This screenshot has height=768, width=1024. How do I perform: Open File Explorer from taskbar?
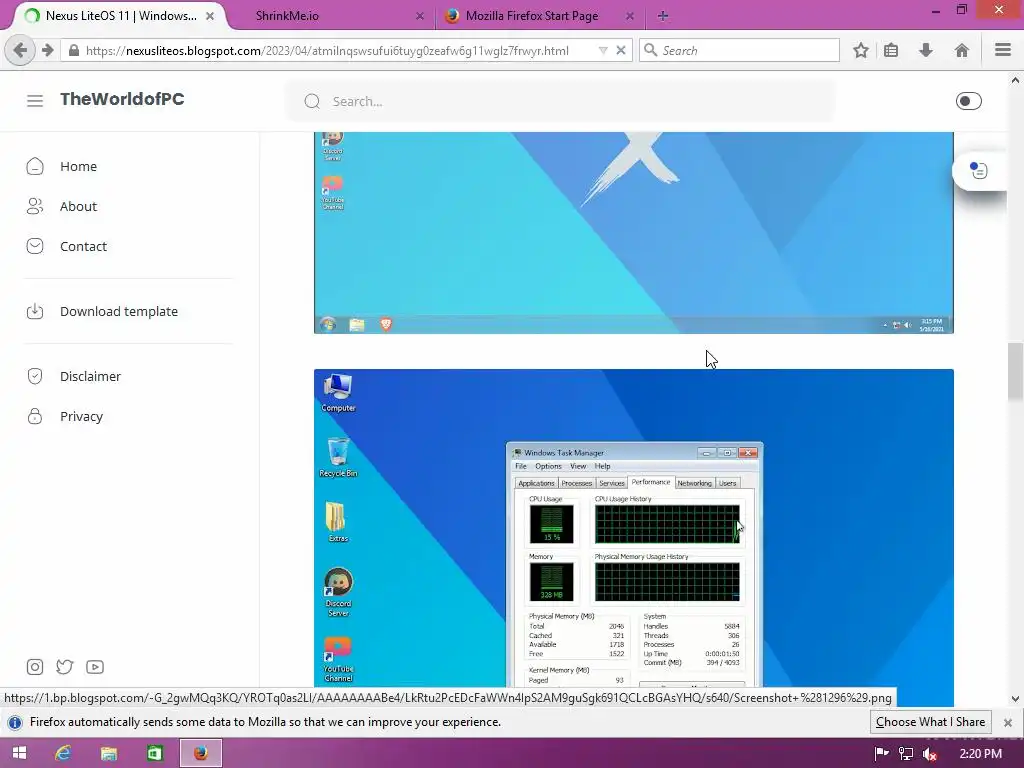pos(108,754)
